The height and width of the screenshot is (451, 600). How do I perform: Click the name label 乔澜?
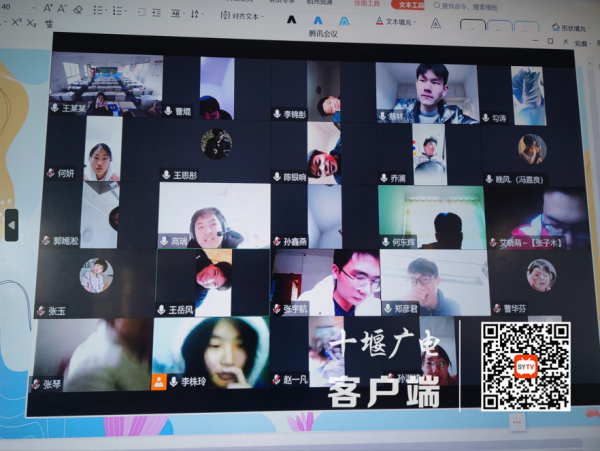398,178
